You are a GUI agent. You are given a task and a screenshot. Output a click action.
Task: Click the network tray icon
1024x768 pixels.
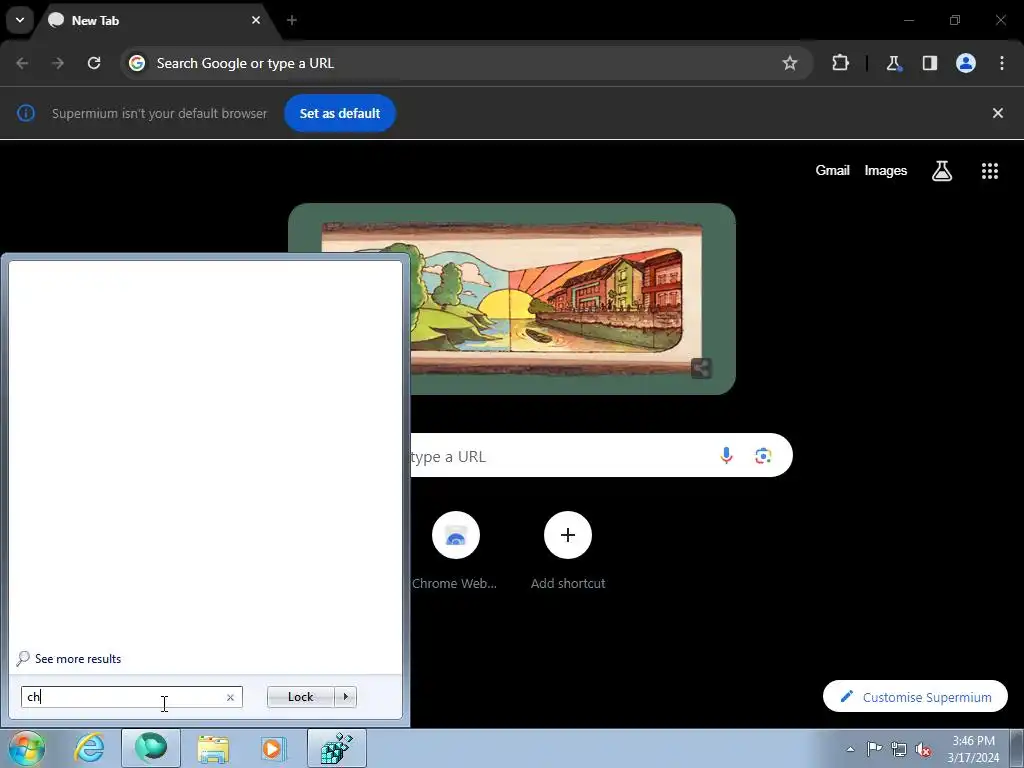coord(899,749)
